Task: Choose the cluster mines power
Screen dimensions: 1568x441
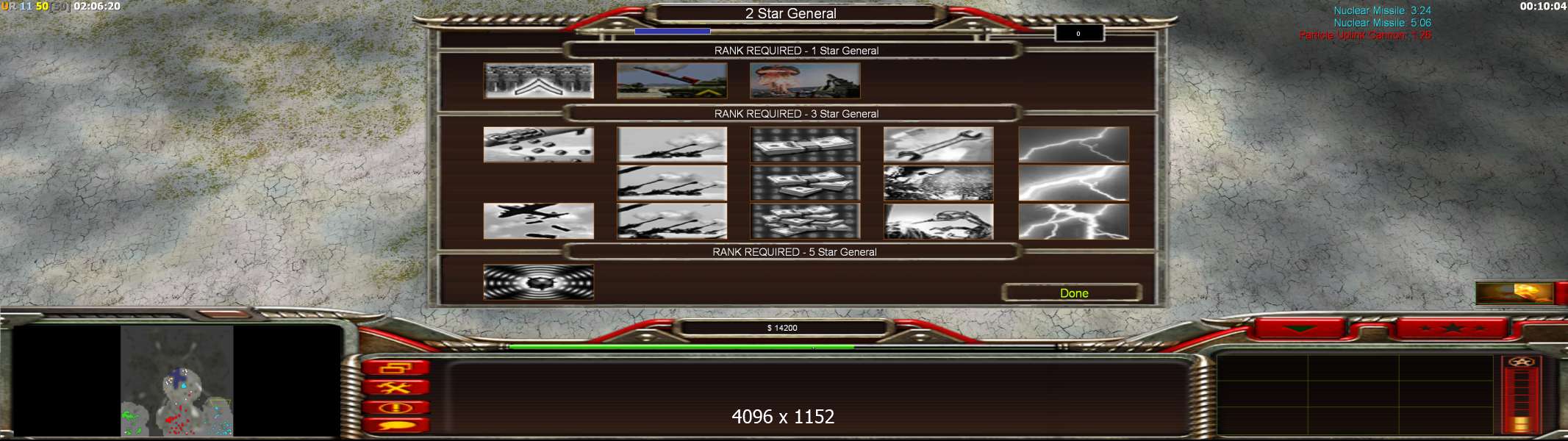Action: coord(538,145)
